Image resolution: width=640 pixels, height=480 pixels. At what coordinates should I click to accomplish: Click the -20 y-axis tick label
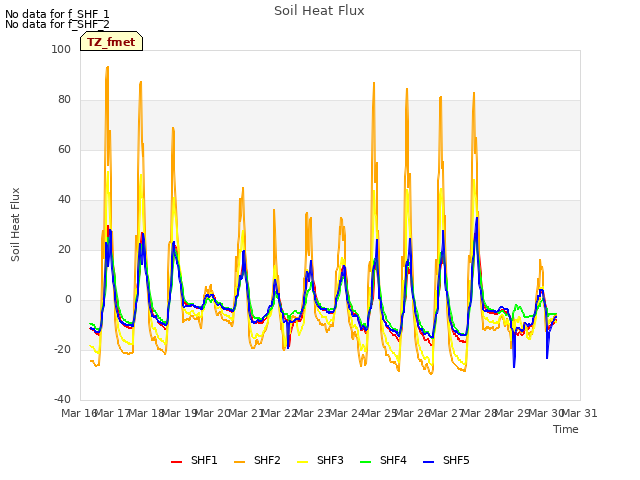(x=62, y=349)
